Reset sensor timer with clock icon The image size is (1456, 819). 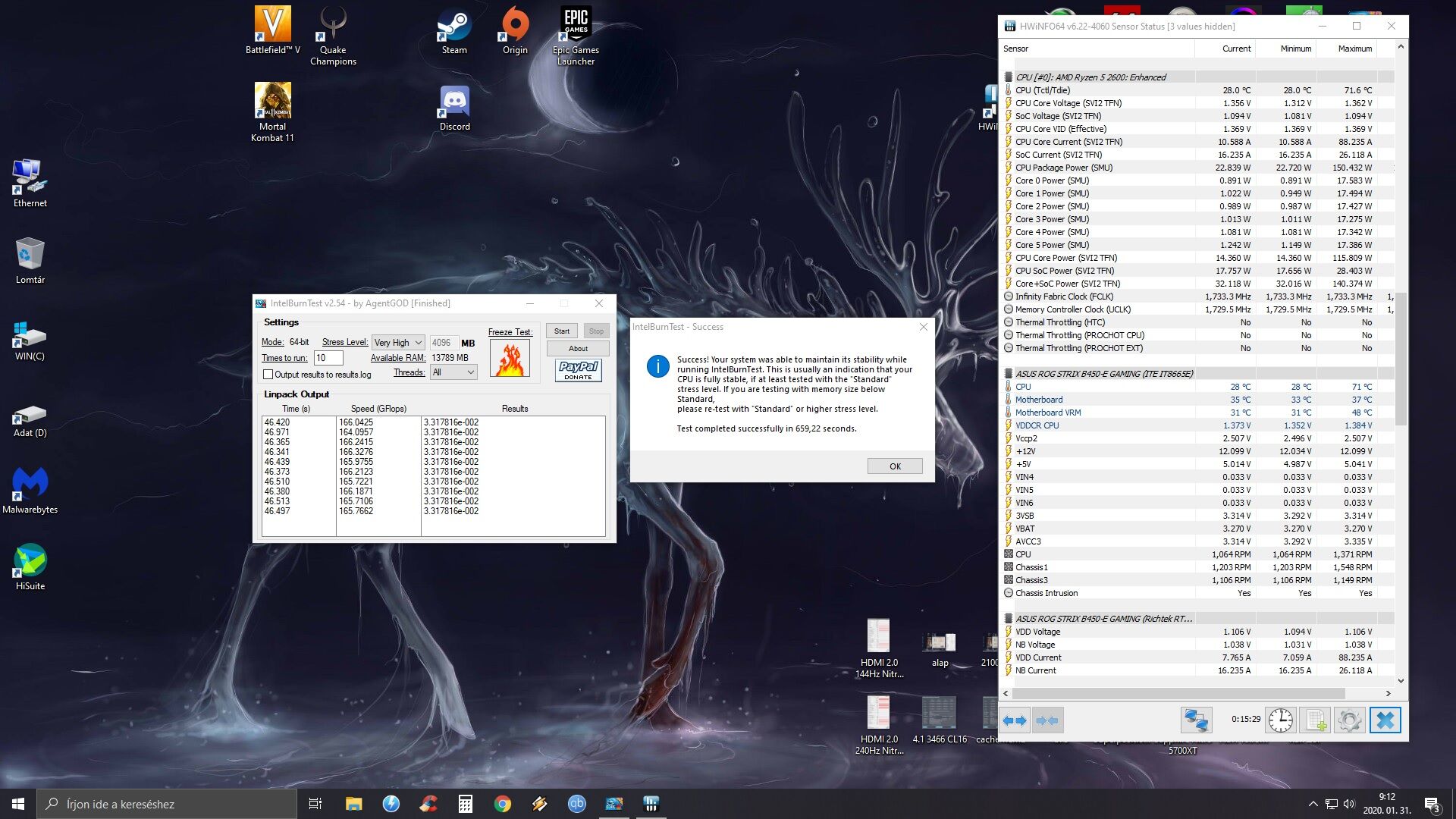coord(1281,720)
